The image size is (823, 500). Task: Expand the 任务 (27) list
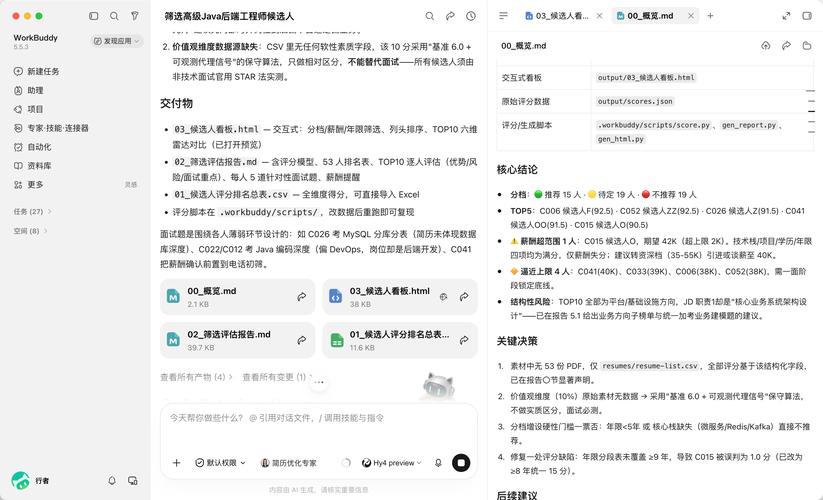33,211
